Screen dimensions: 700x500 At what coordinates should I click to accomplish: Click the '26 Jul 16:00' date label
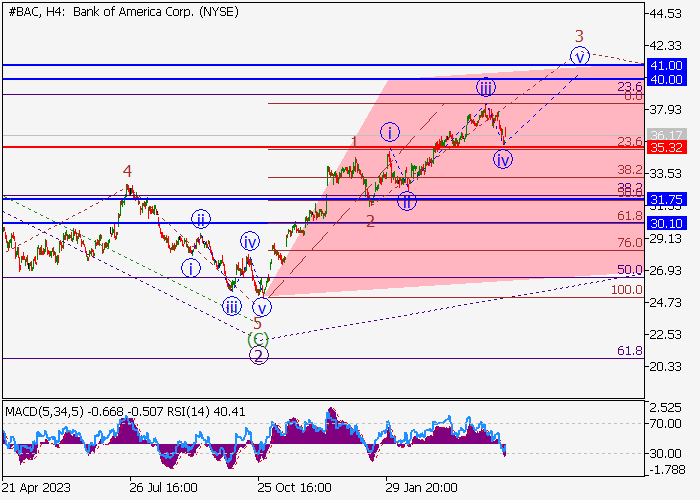(x=163, y=487)
